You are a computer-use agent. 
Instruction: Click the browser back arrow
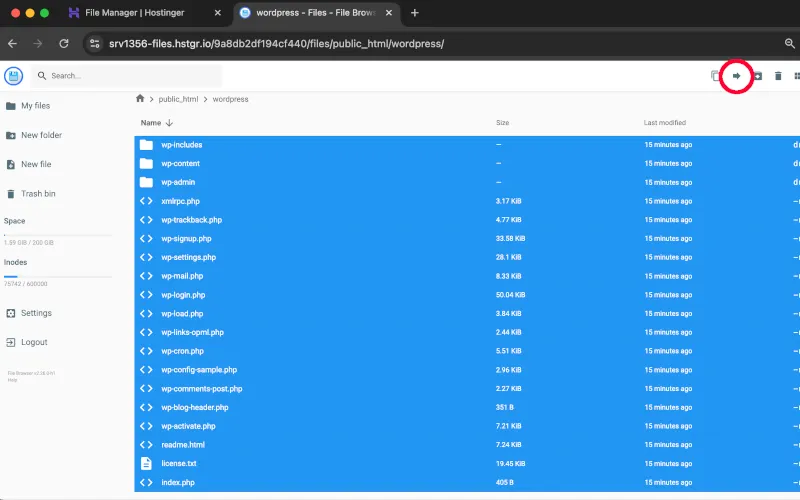tap(13, 44)
